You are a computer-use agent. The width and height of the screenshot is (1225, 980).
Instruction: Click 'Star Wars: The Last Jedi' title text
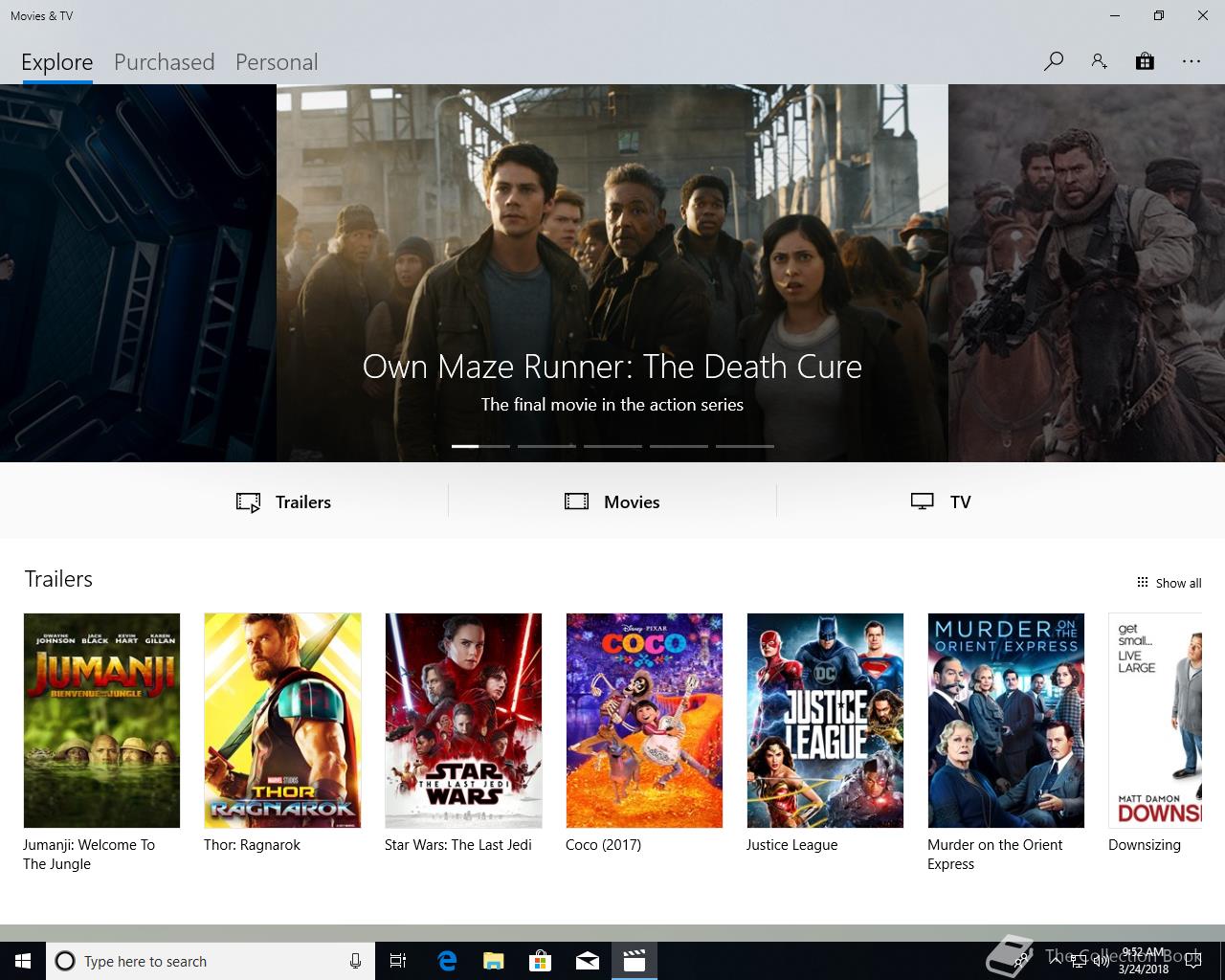tap(457, 845)
